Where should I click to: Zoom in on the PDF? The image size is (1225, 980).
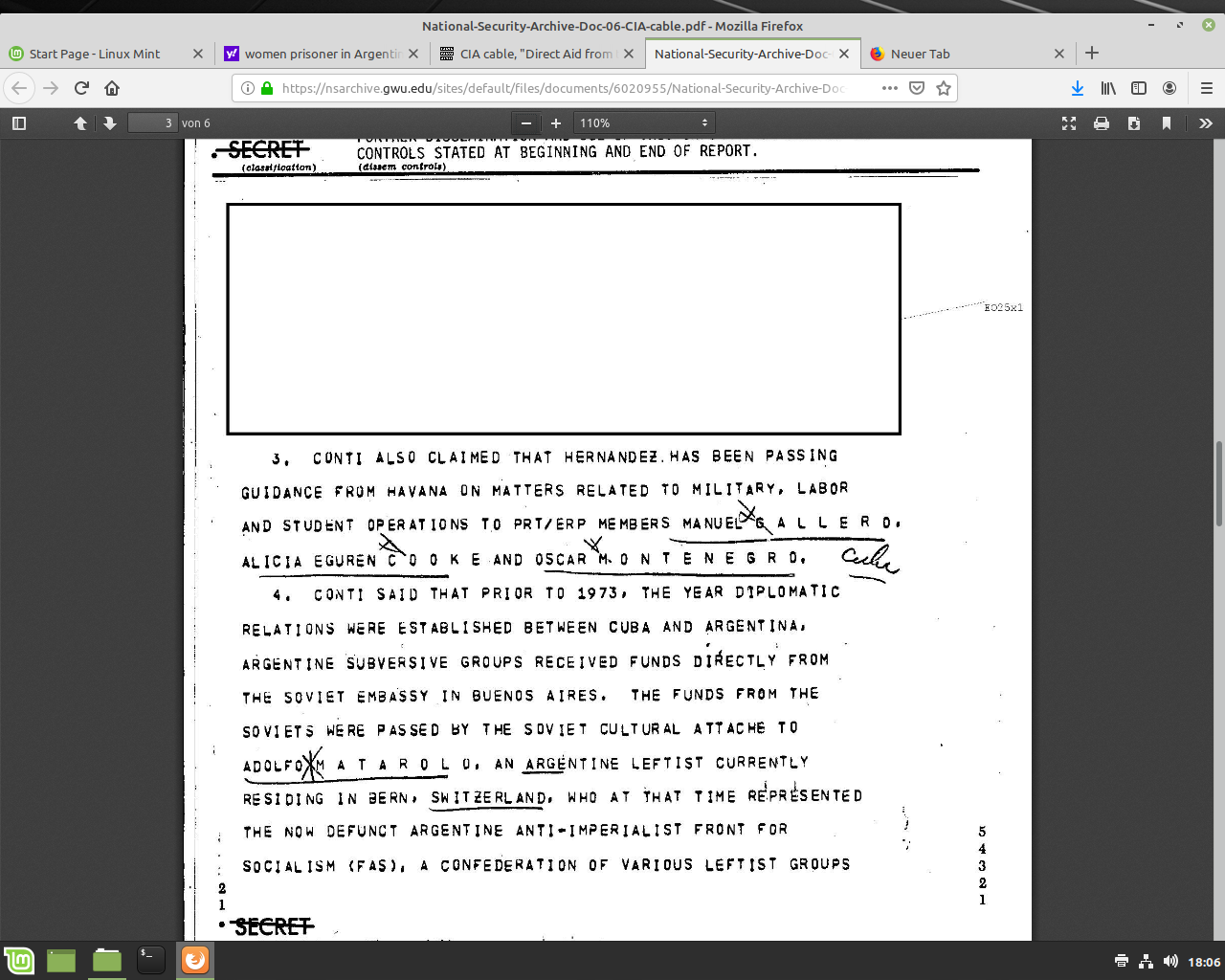coord(556,122)
